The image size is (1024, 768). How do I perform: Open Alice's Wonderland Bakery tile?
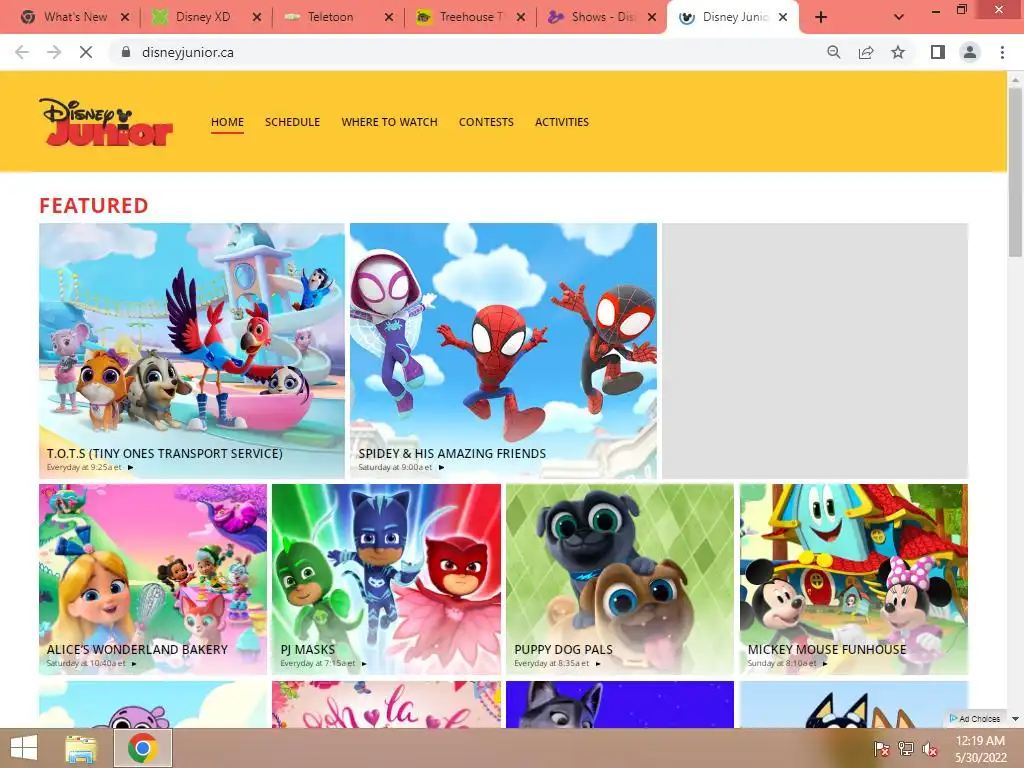[153, 579]
